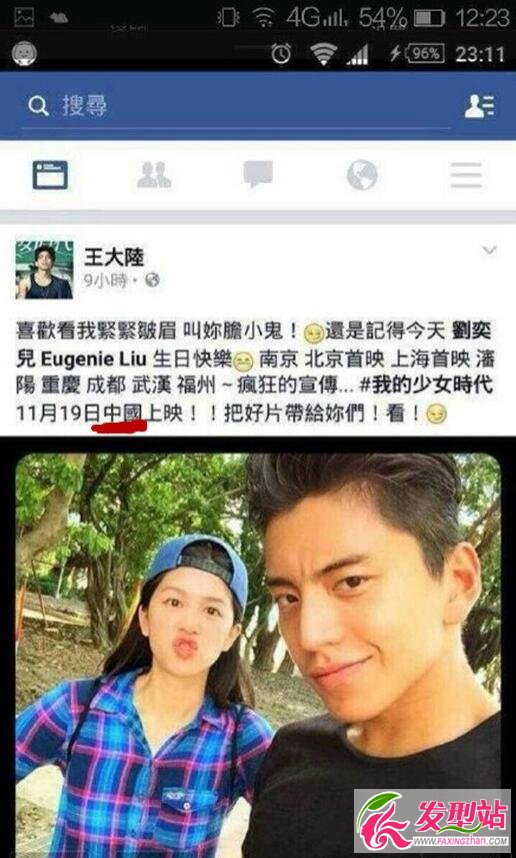The width and height of the screenshot is (516, 858).
Task: Open the tagged name 劉奕兒 Eugenie Liu
Action: coord(254,345)
